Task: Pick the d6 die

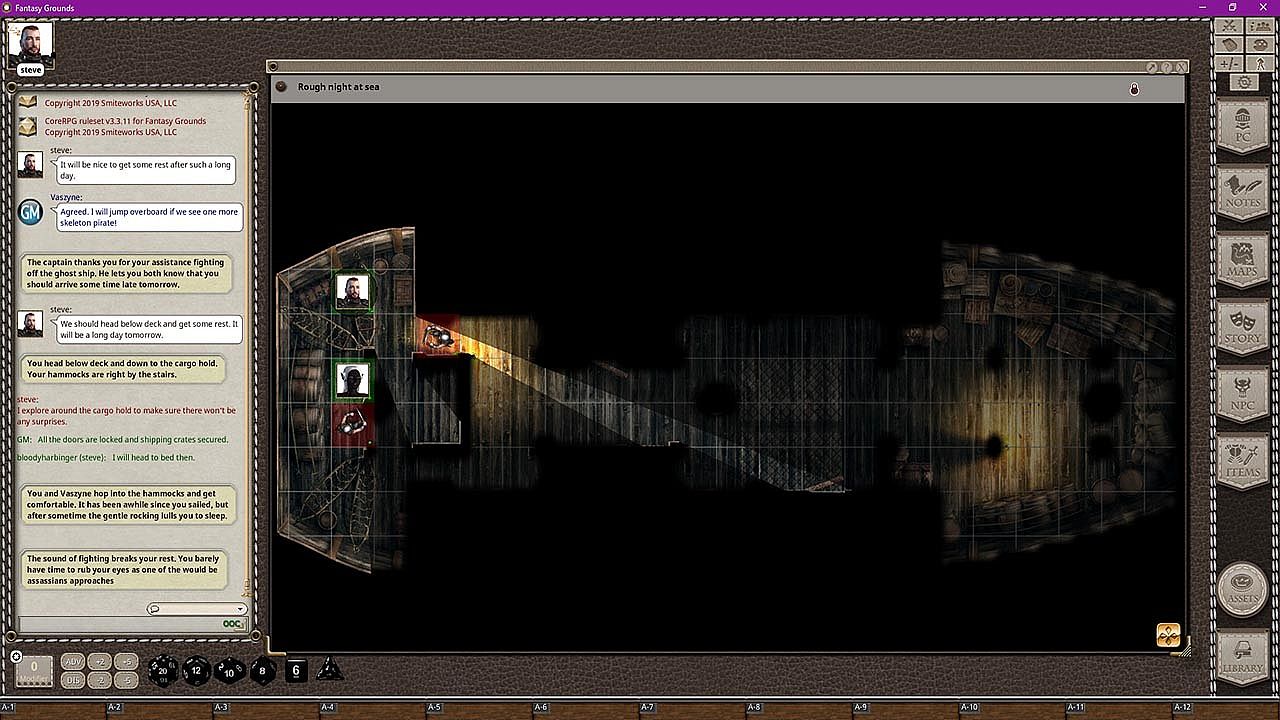Action: [295, 670]
